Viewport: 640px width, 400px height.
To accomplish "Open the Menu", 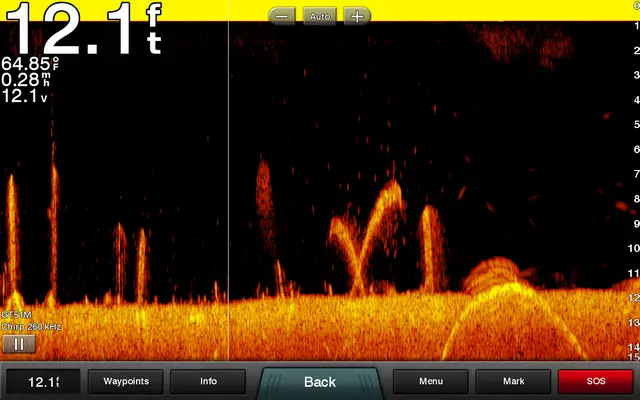I will [431, 381].
